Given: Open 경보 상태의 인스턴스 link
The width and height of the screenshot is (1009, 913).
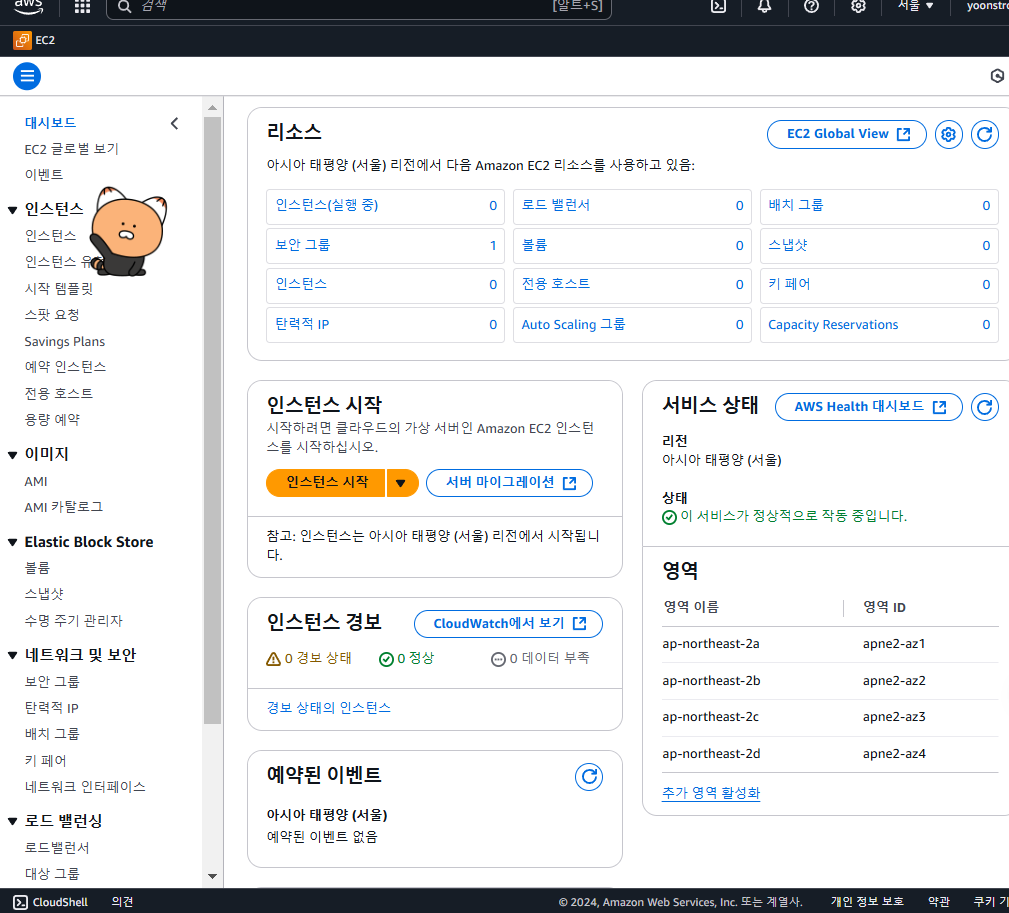Looking at the screenshot, I should click(x=329, y=708).
